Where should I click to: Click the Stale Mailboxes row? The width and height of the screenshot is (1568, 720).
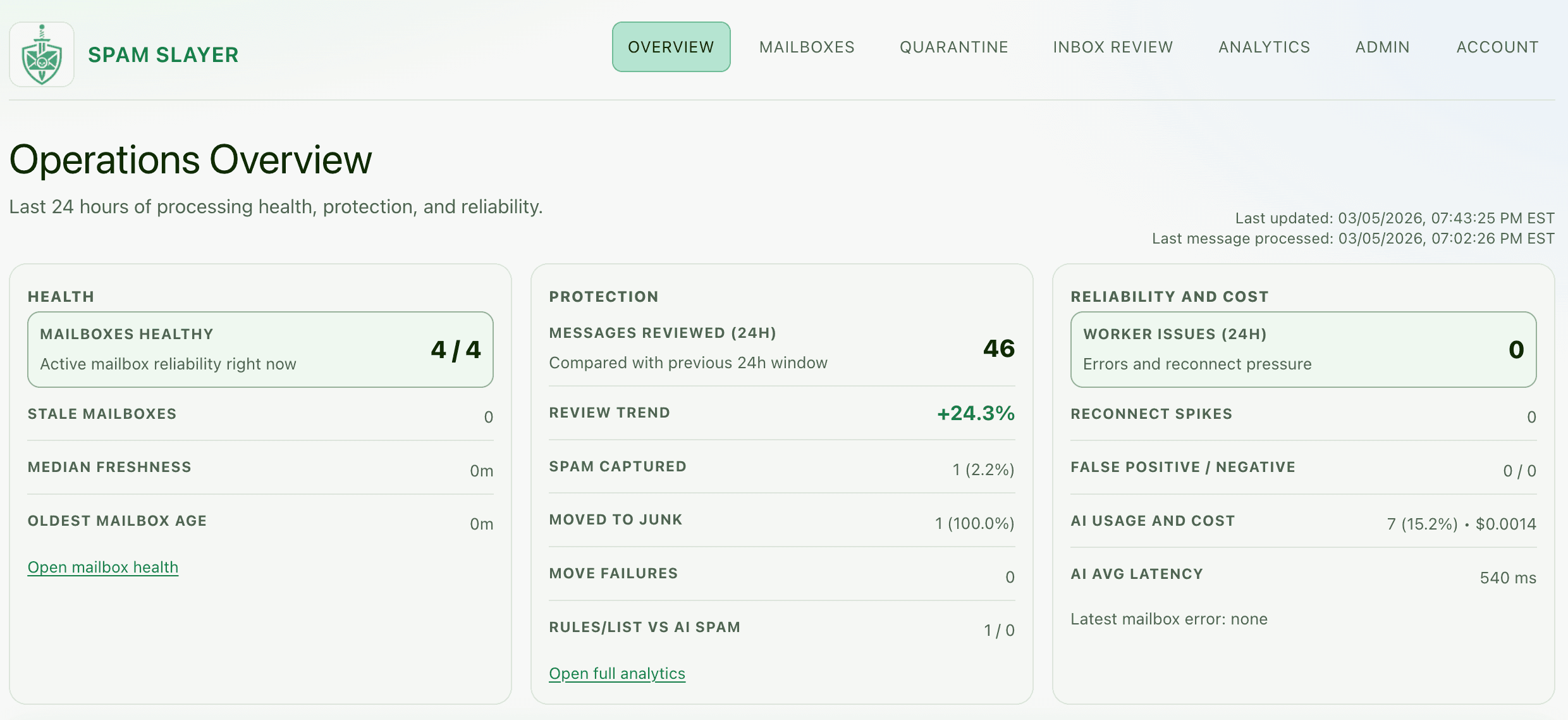(x=260, y=416)
